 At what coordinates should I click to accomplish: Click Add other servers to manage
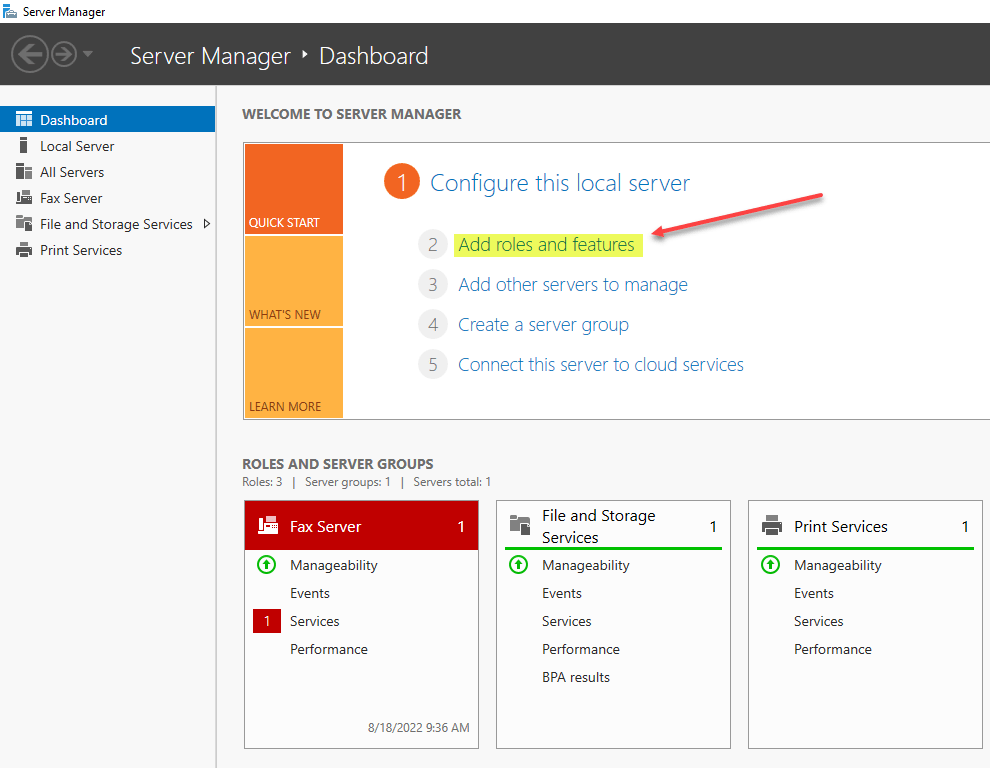pos(573,285)
